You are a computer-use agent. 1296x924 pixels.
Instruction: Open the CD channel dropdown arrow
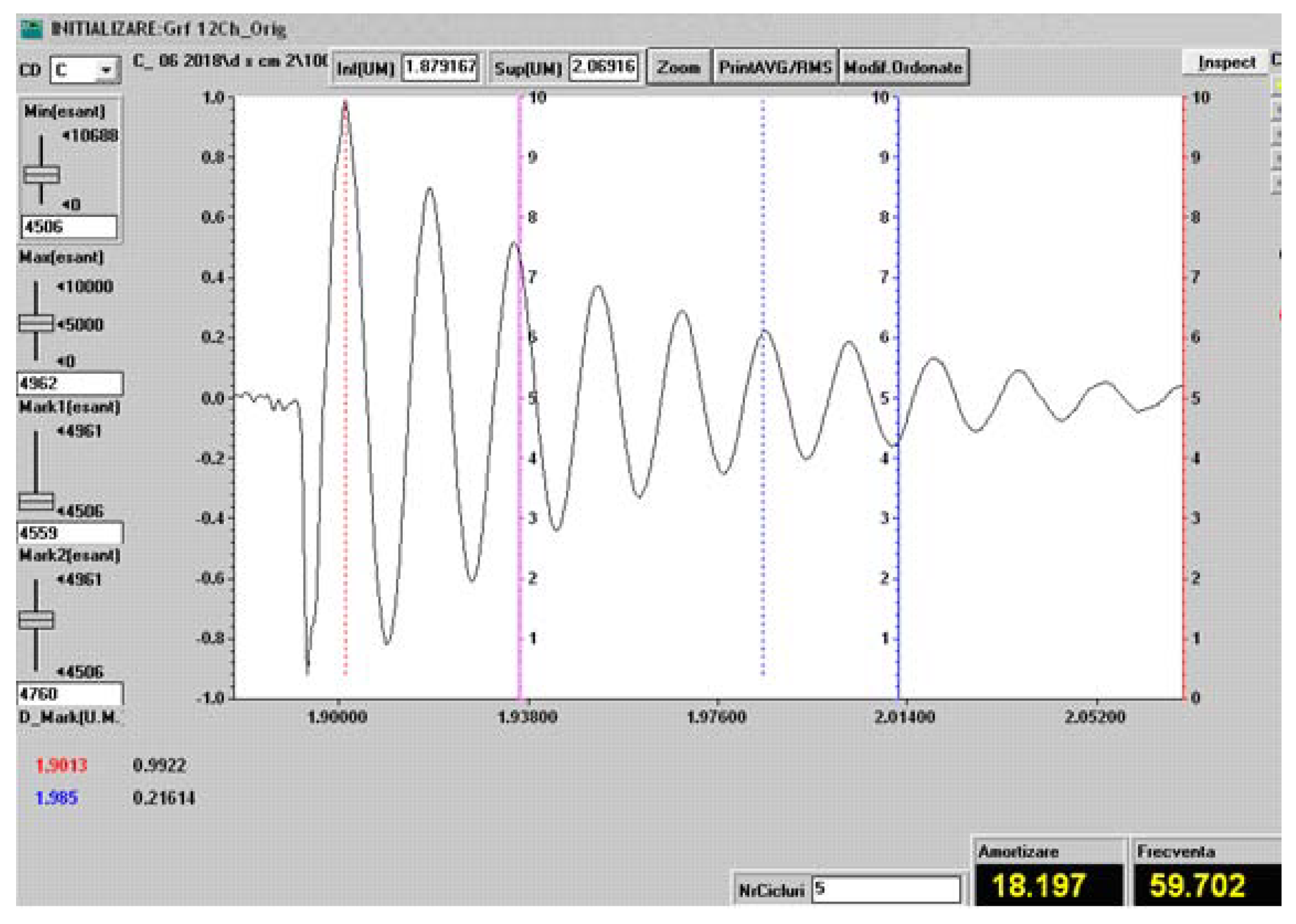click(x=107, y=71)
